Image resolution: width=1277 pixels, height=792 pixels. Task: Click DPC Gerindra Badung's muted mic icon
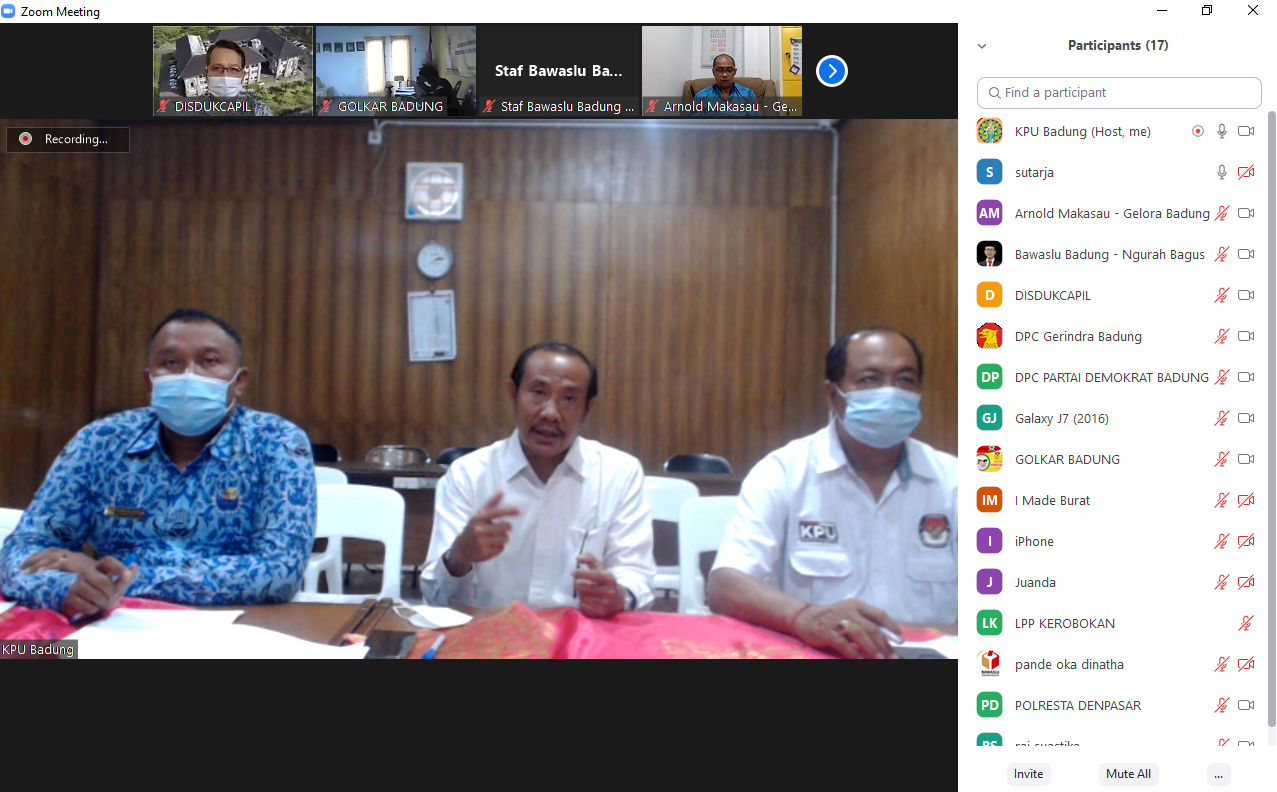(1221, 336)
